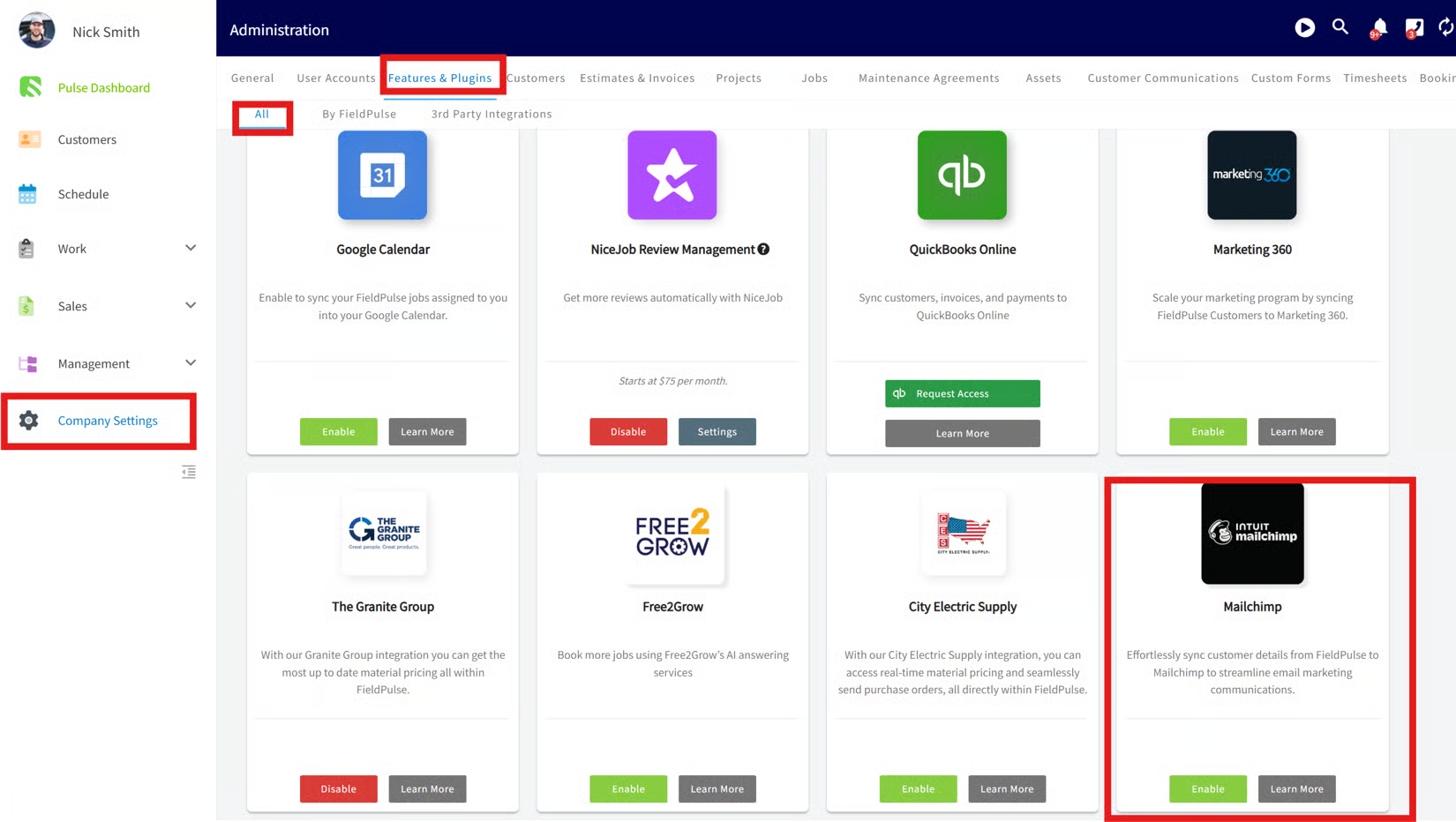Enable the Free2Grow integration

tap(628, 788)
